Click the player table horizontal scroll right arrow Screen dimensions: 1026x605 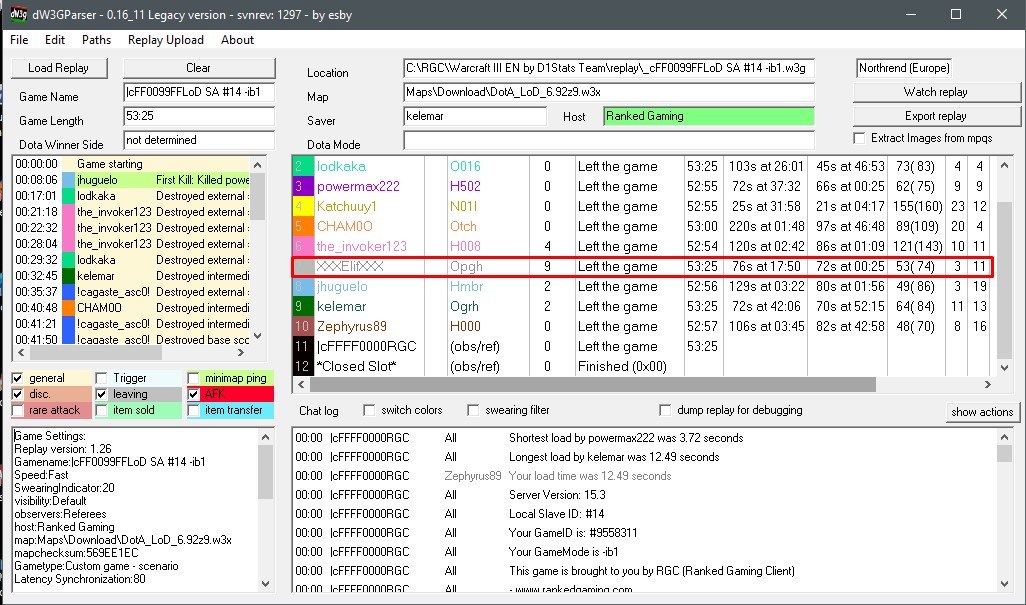987,385
